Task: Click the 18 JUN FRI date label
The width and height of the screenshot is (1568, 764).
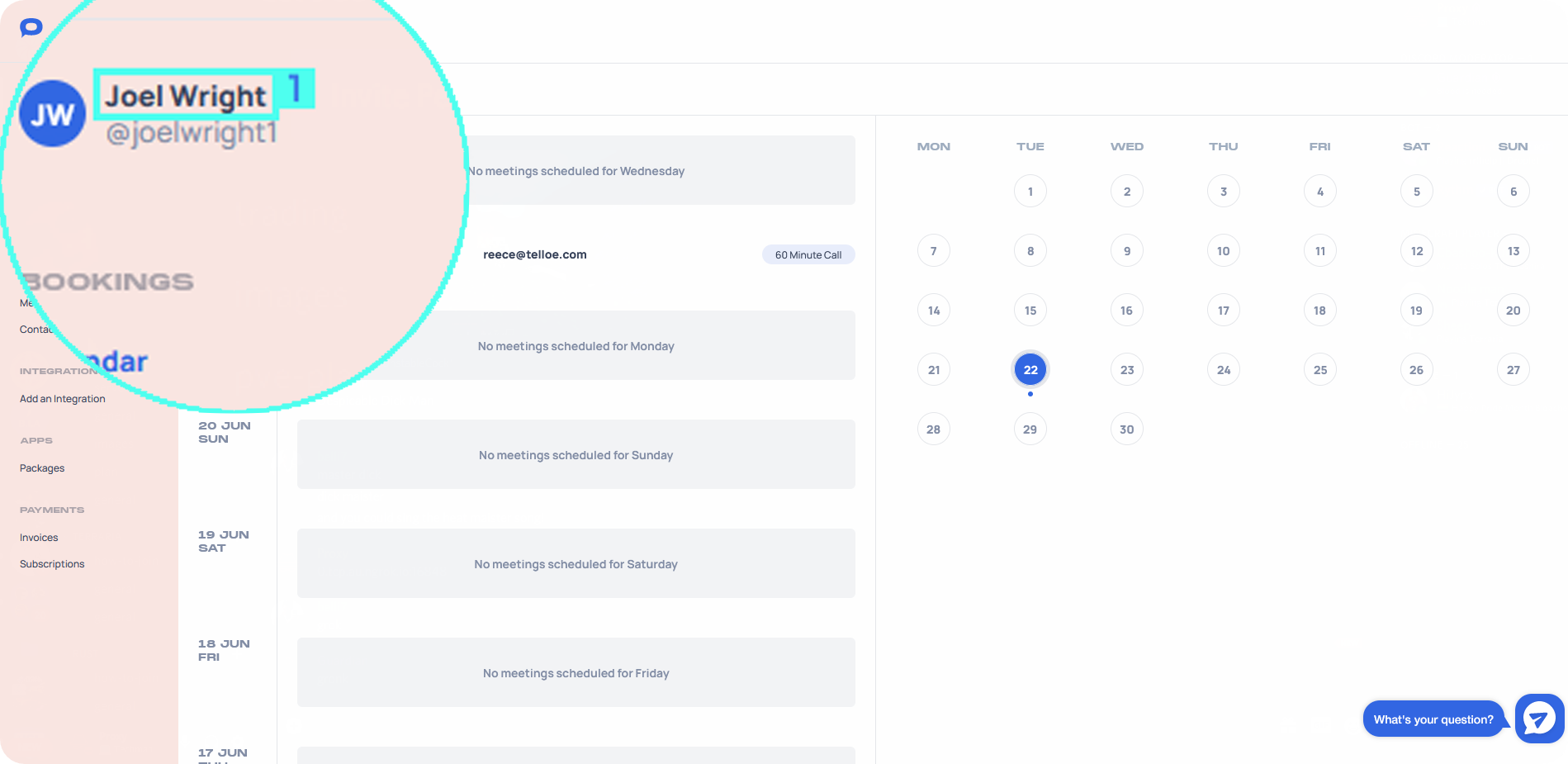Action: pyautogui.click(x=224, y=650)
